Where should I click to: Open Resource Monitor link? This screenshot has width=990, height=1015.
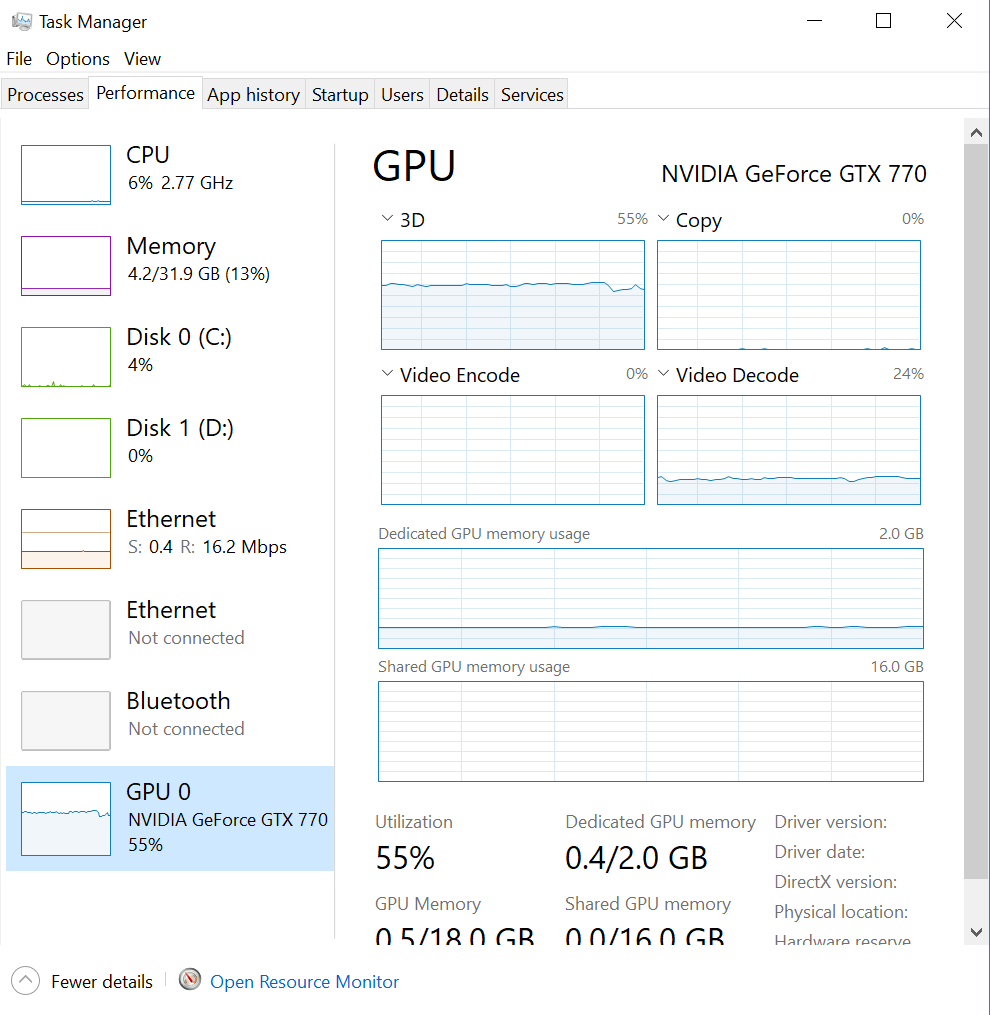[x=304, y=982]
